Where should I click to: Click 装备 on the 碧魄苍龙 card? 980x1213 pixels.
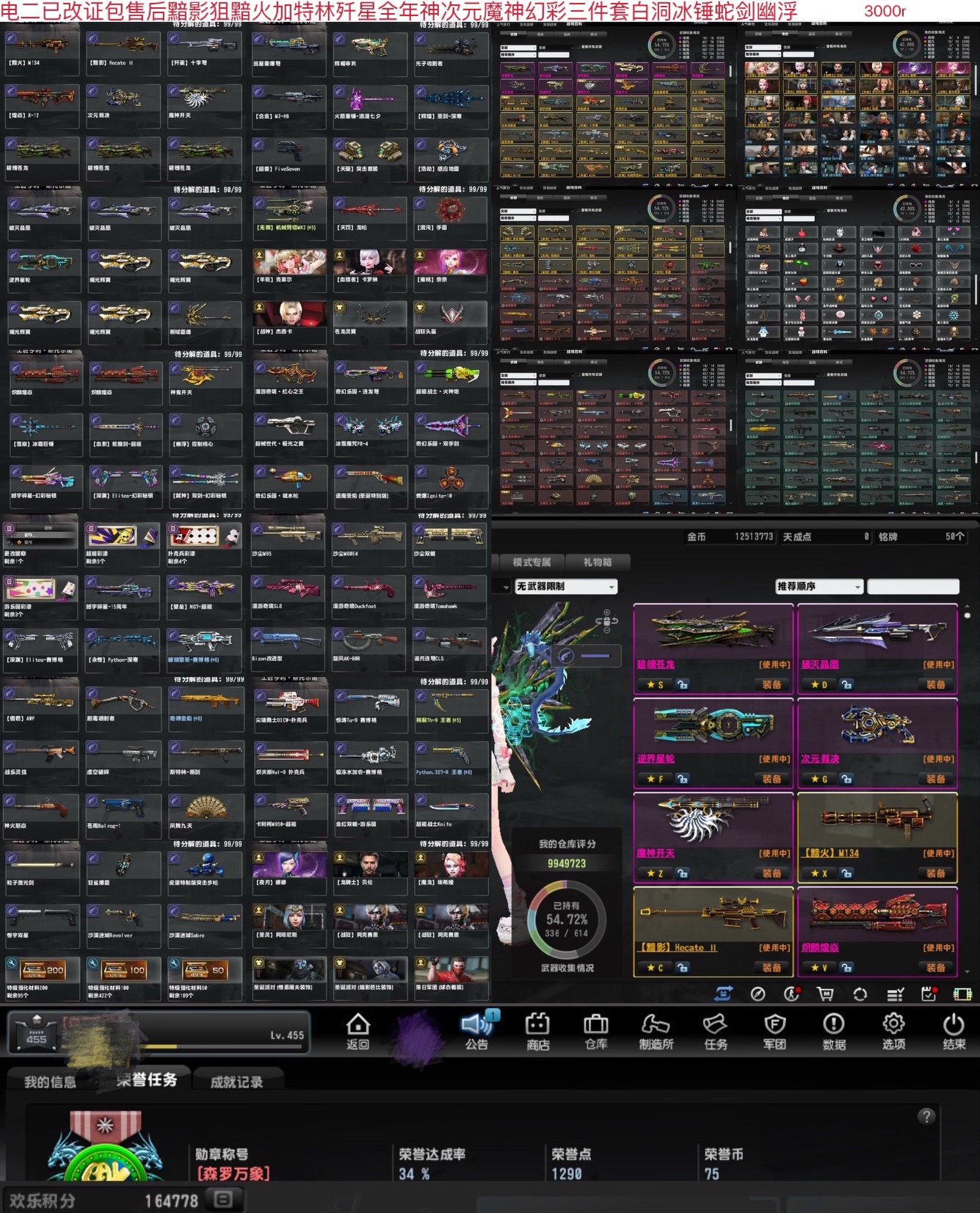click(772, 684)
